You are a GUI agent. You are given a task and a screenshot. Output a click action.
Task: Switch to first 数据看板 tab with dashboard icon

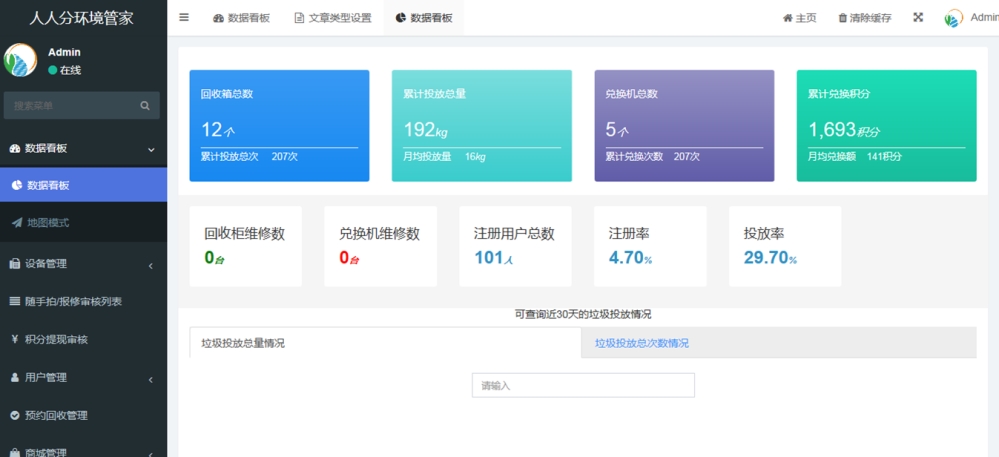pos(241,18)
